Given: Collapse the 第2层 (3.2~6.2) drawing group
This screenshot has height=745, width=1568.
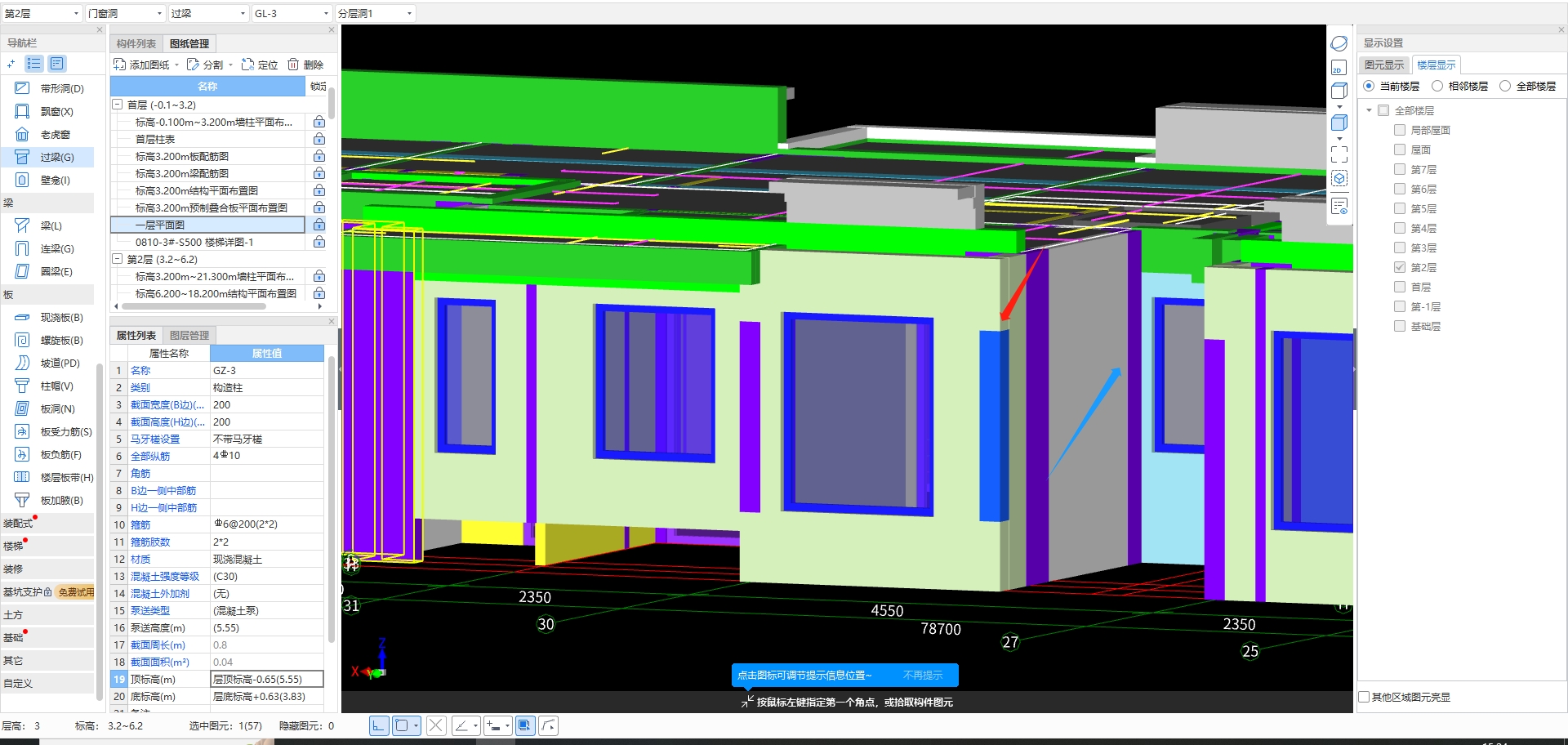Looking at the screenshot, I should tap(118, 259).
